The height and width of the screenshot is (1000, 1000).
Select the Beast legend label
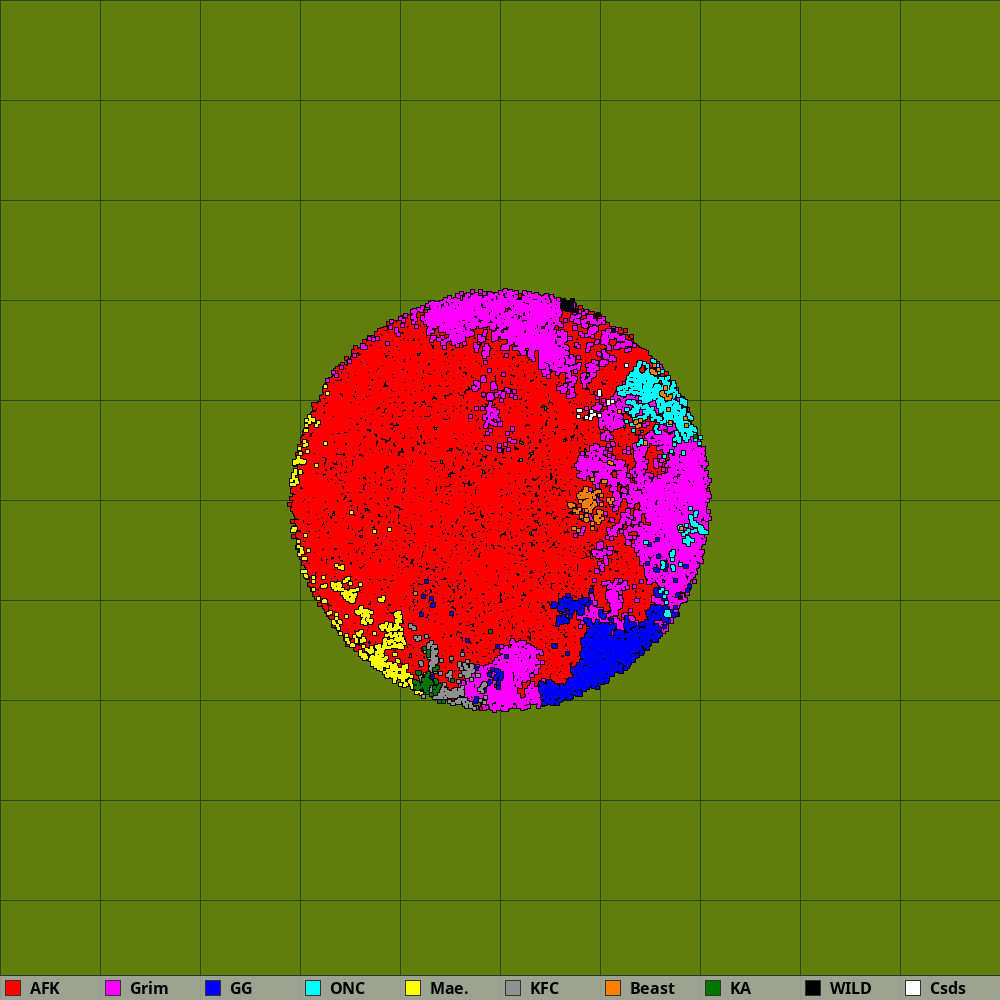coord(652,989)
